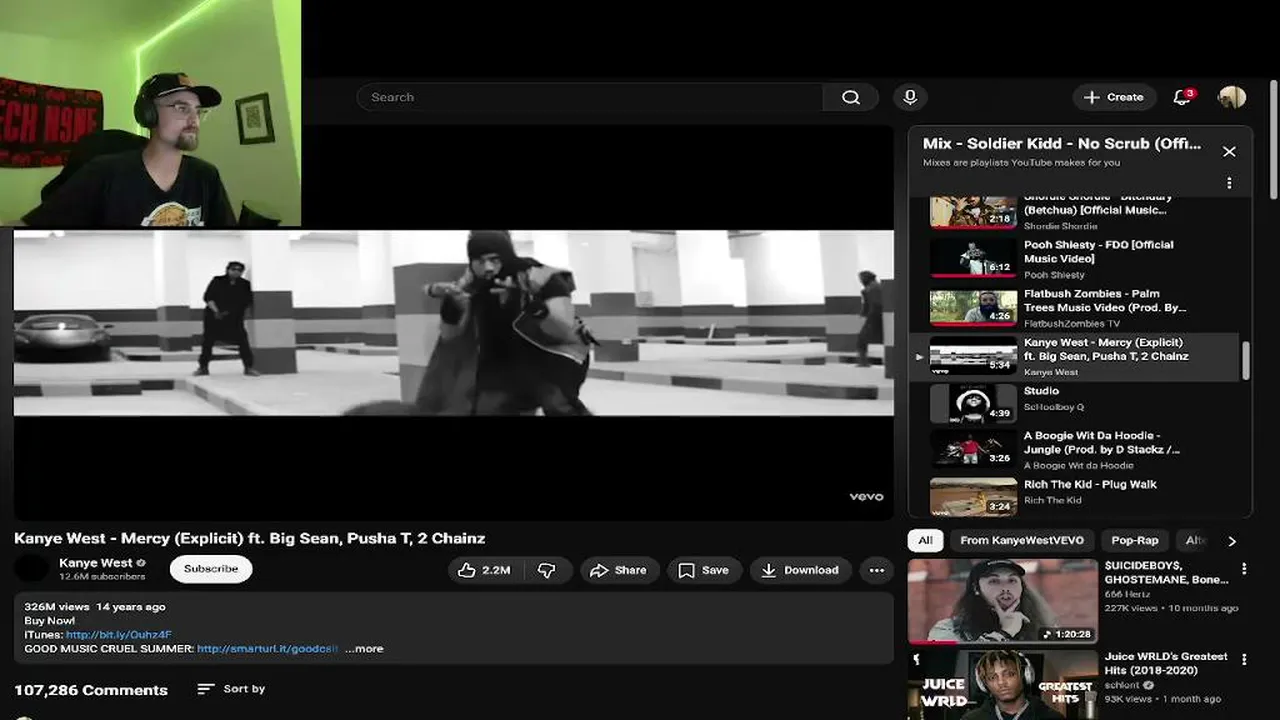The width and height of the screenshot is (1280, 720).
Task: Save video to a playlist
Action: (704, 570)
